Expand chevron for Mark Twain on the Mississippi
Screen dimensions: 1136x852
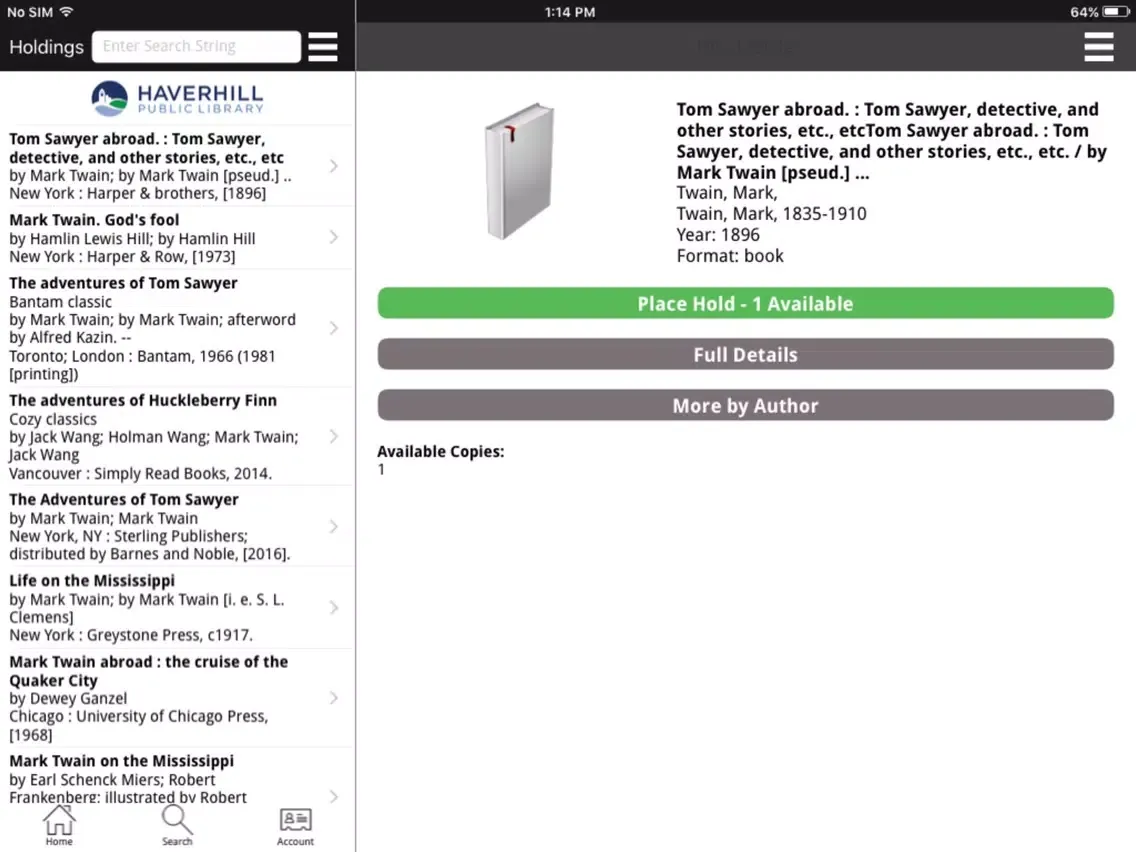coord(333,796)
